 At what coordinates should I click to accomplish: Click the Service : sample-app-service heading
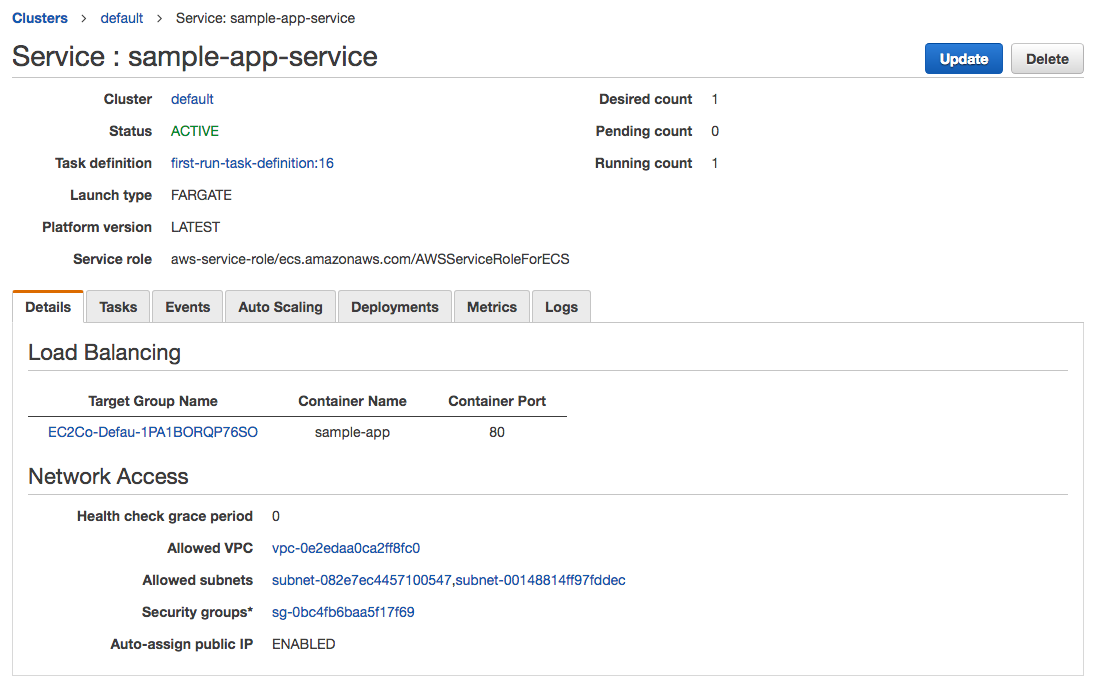(195, 57)
